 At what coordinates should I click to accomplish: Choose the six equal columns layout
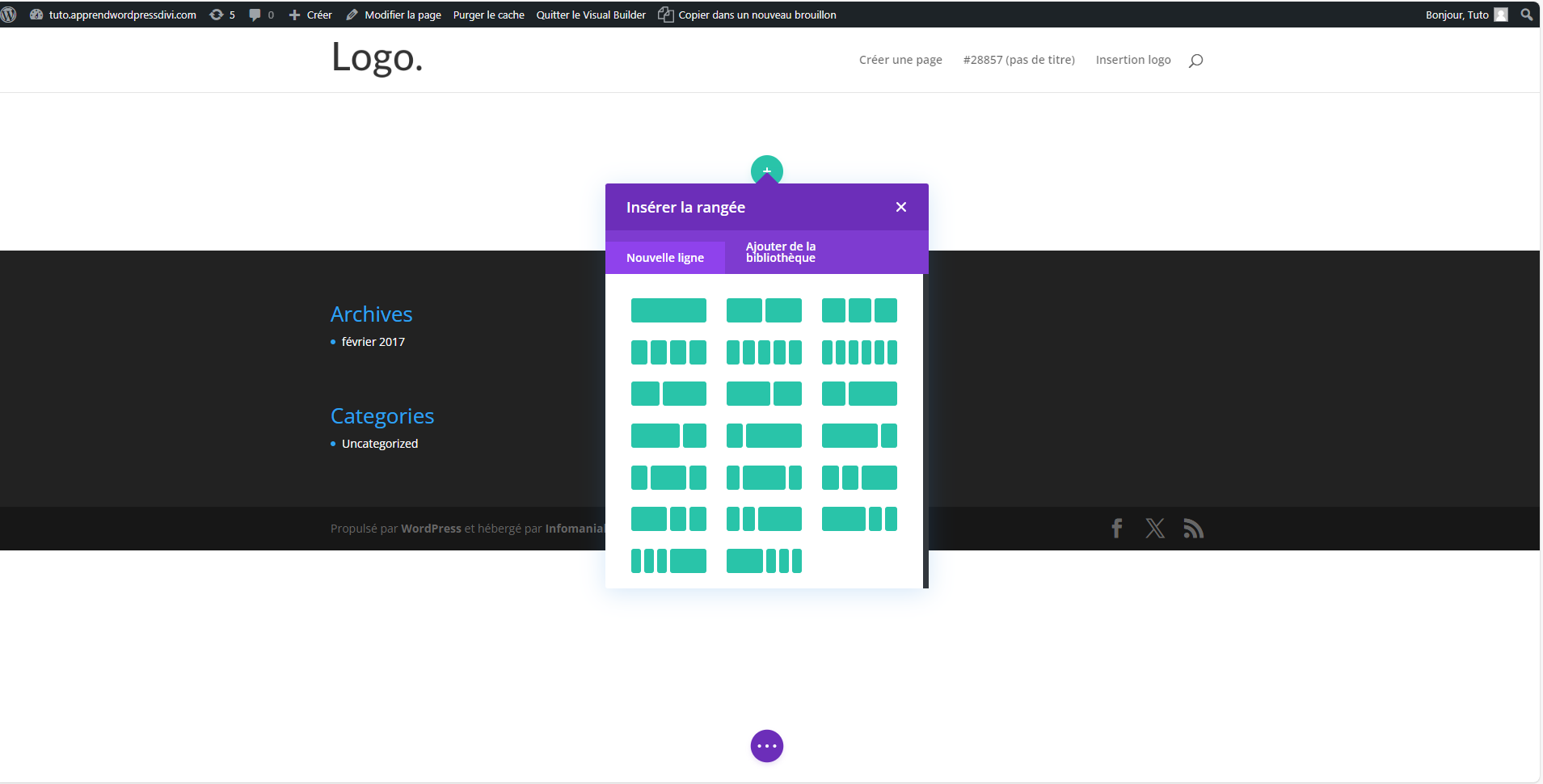tap(859, 352)
